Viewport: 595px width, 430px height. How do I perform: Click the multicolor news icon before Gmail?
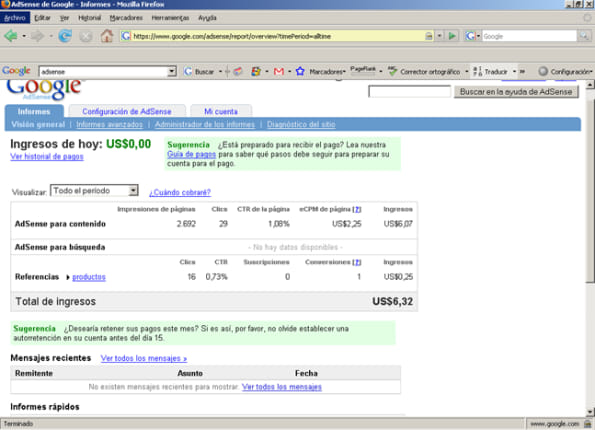[256, 71]
